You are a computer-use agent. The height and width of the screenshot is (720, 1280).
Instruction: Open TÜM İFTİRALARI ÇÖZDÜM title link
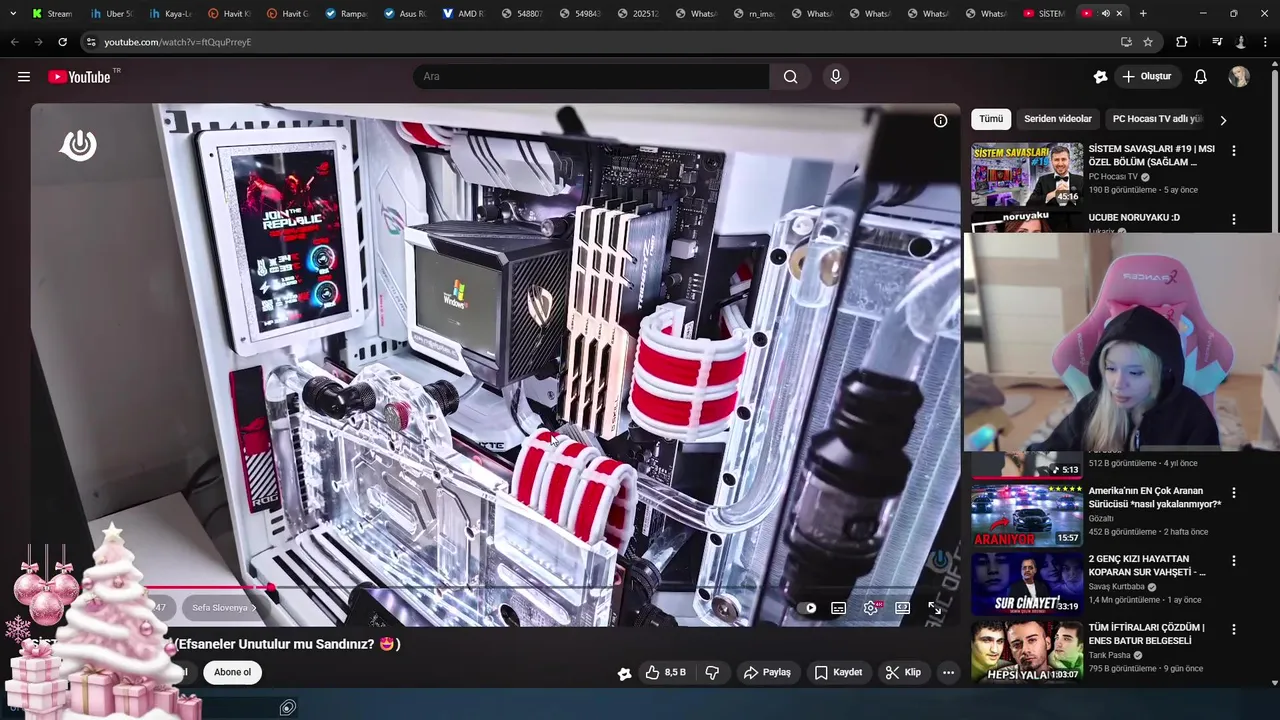[x=1146, y=634]
